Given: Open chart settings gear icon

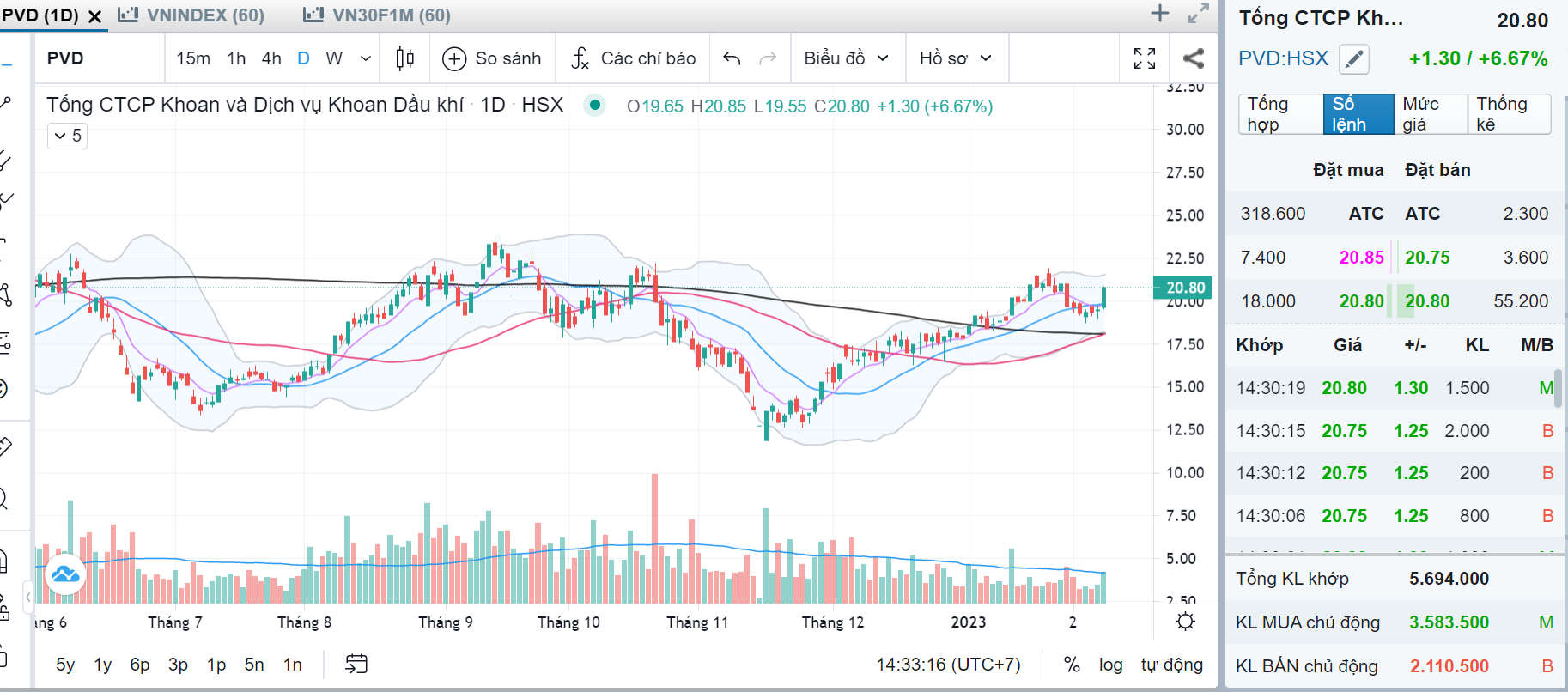Looking at the screenshot, I should click(x=1185, y=622).
